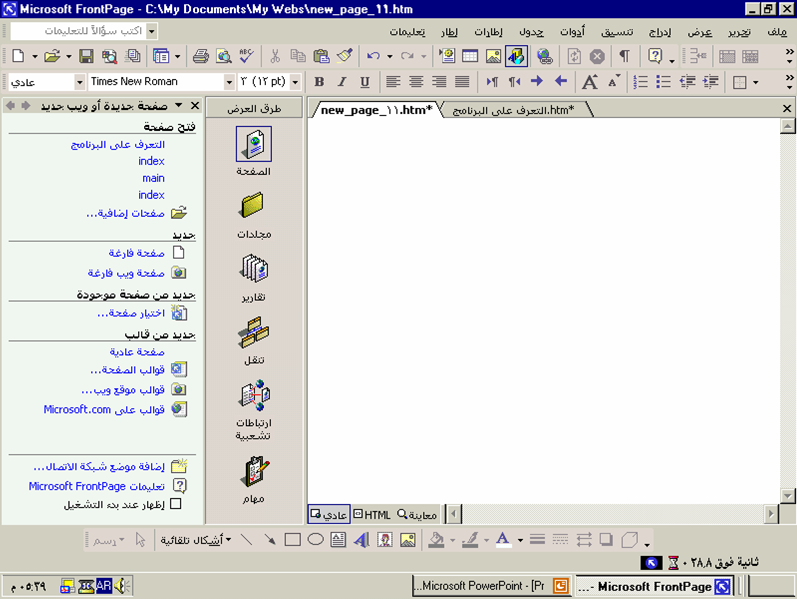Click the fill color bucket icon
This screenshot has width=797, height=599.
pyautogui.click(x=436, y=540)
